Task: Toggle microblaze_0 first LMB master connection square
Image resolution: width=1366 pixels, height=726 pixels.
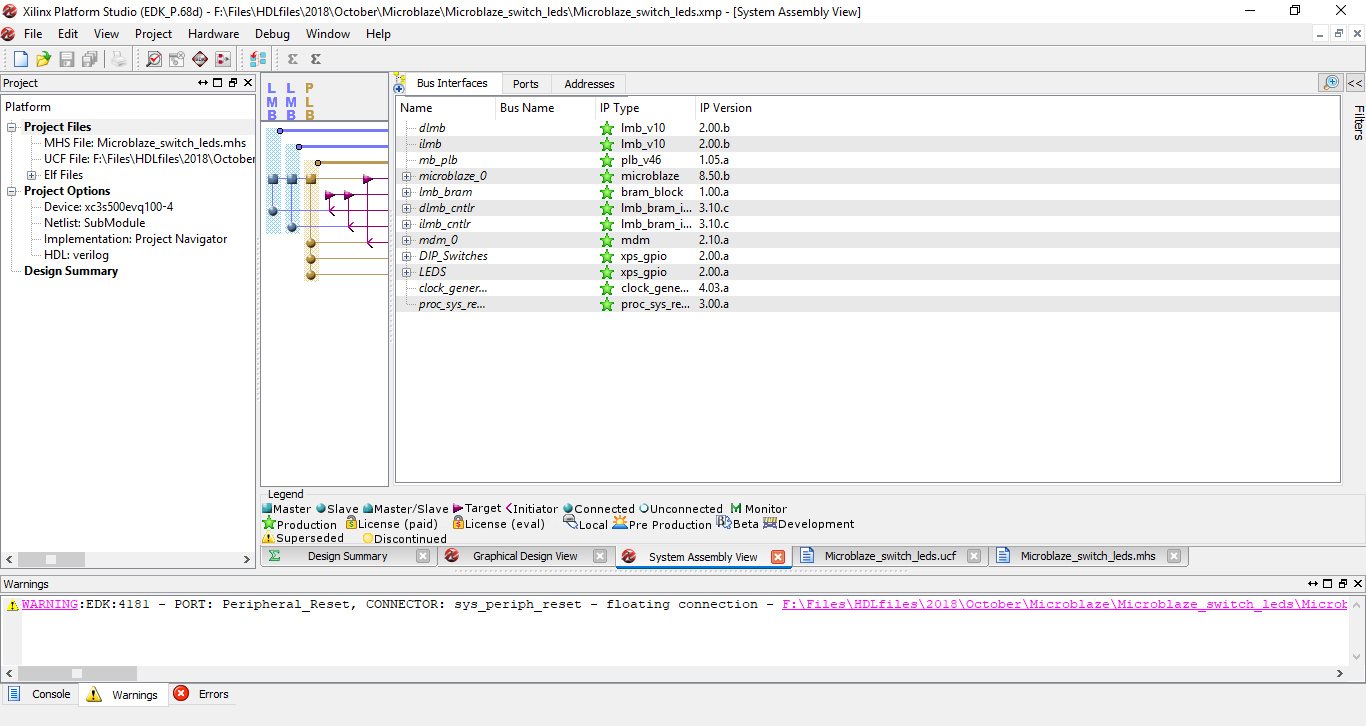Action: (x=273, y=179)
